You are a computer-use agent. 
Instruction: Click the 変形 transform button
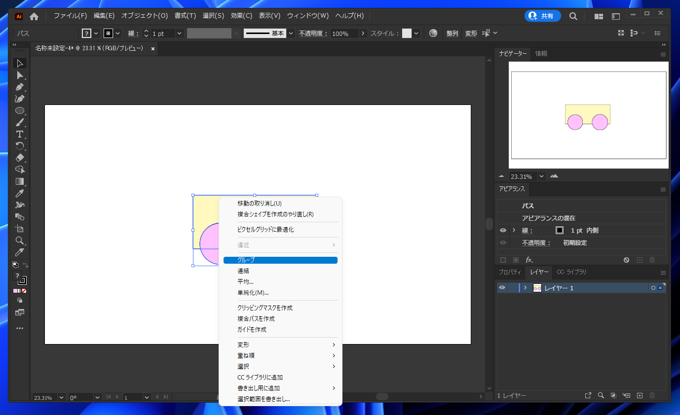click(x=471, y=33)
